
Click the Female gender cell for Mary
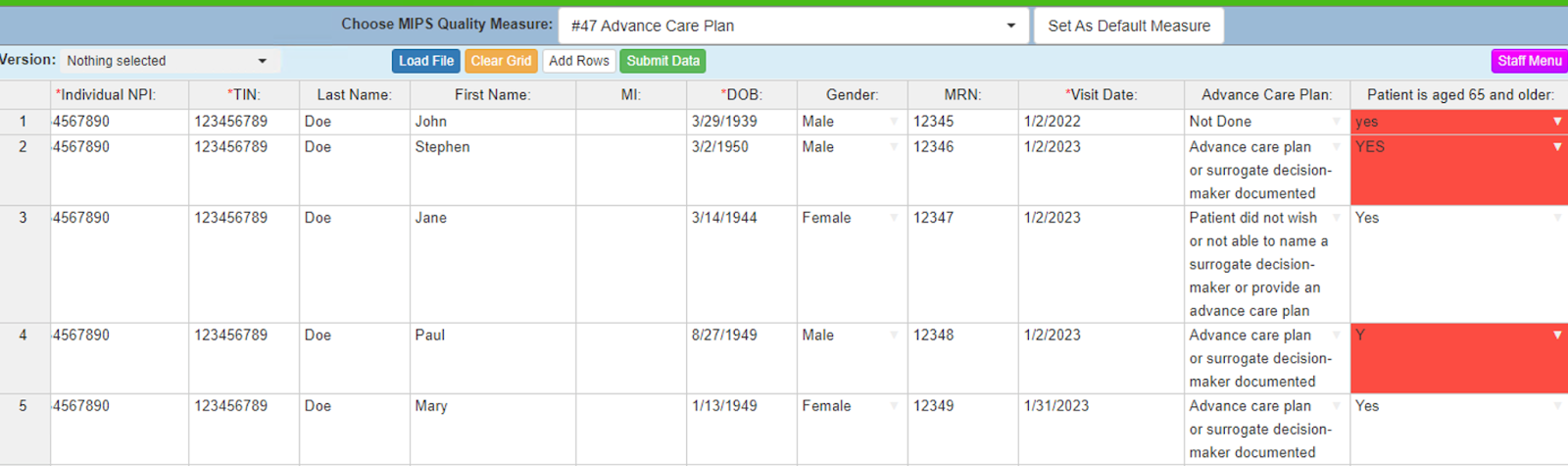point(843,406)
